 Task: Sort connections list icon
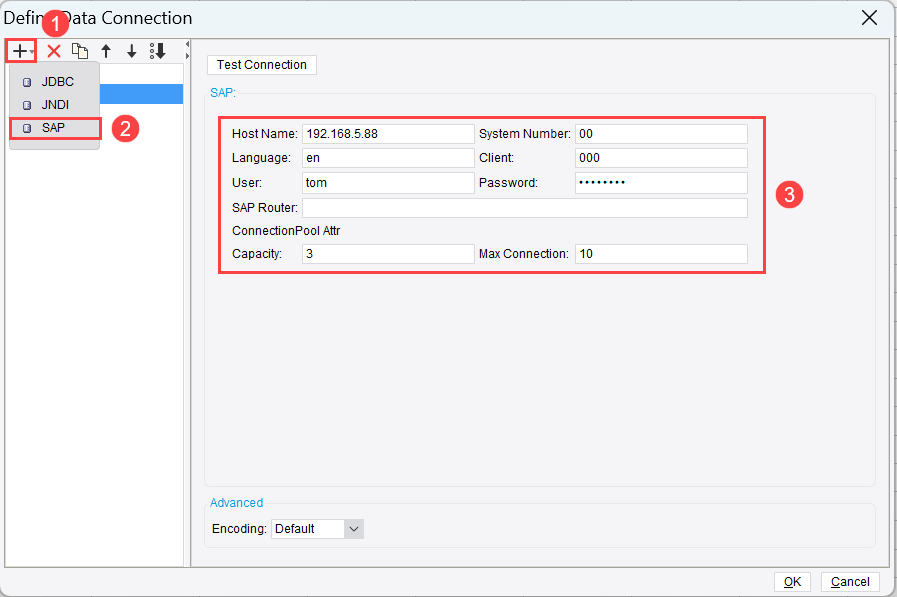pyautogui.click(x=158, y=51)
